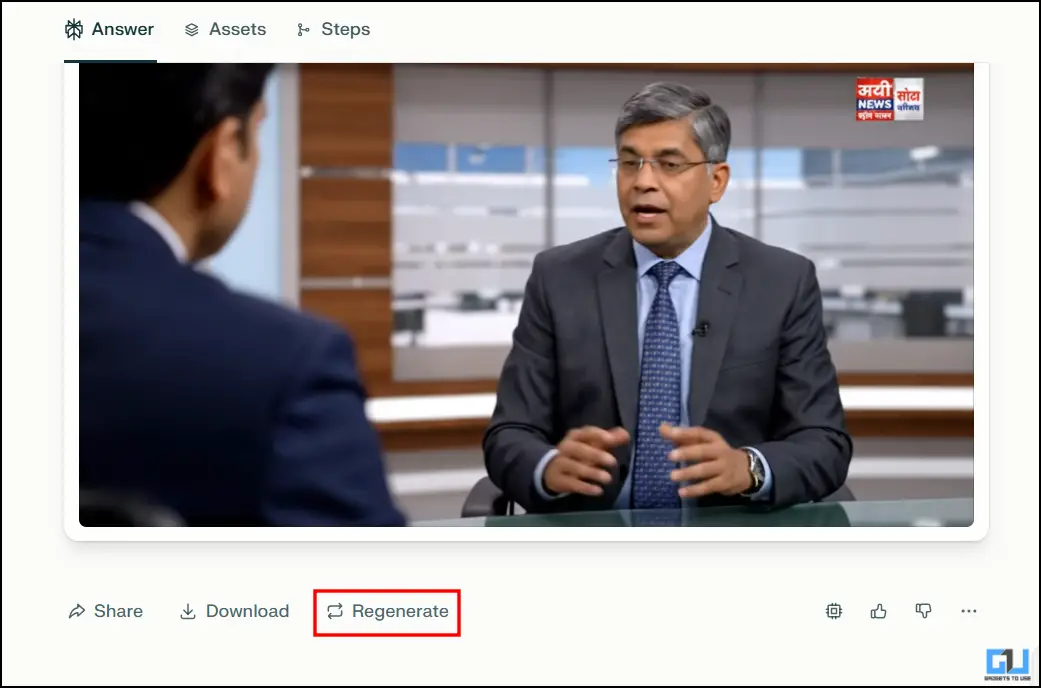Download the generated video

coord(234,611)
